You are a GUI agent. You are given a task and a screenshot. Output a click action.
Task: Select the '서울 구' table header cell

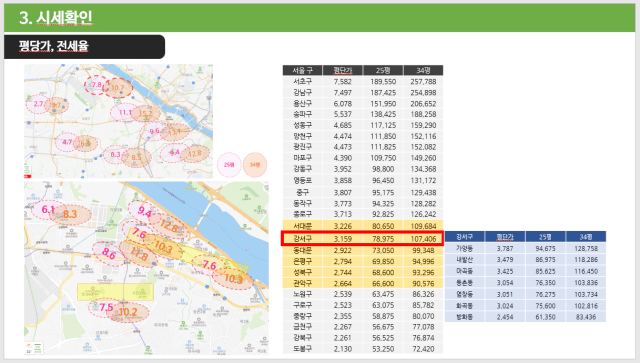302,70
